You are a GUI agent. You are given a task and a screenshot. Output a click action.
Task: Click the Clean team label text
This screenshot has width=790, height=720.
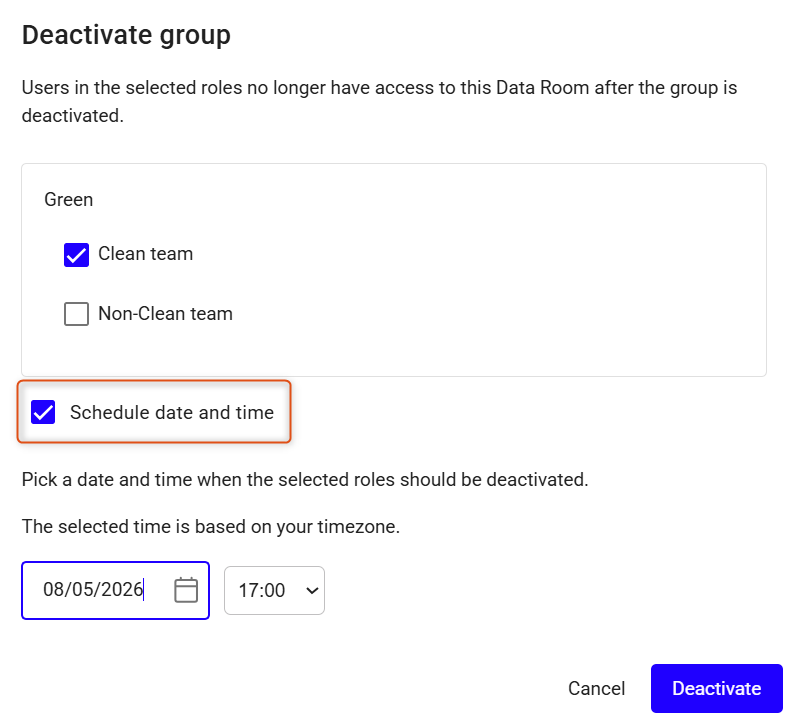146,254
